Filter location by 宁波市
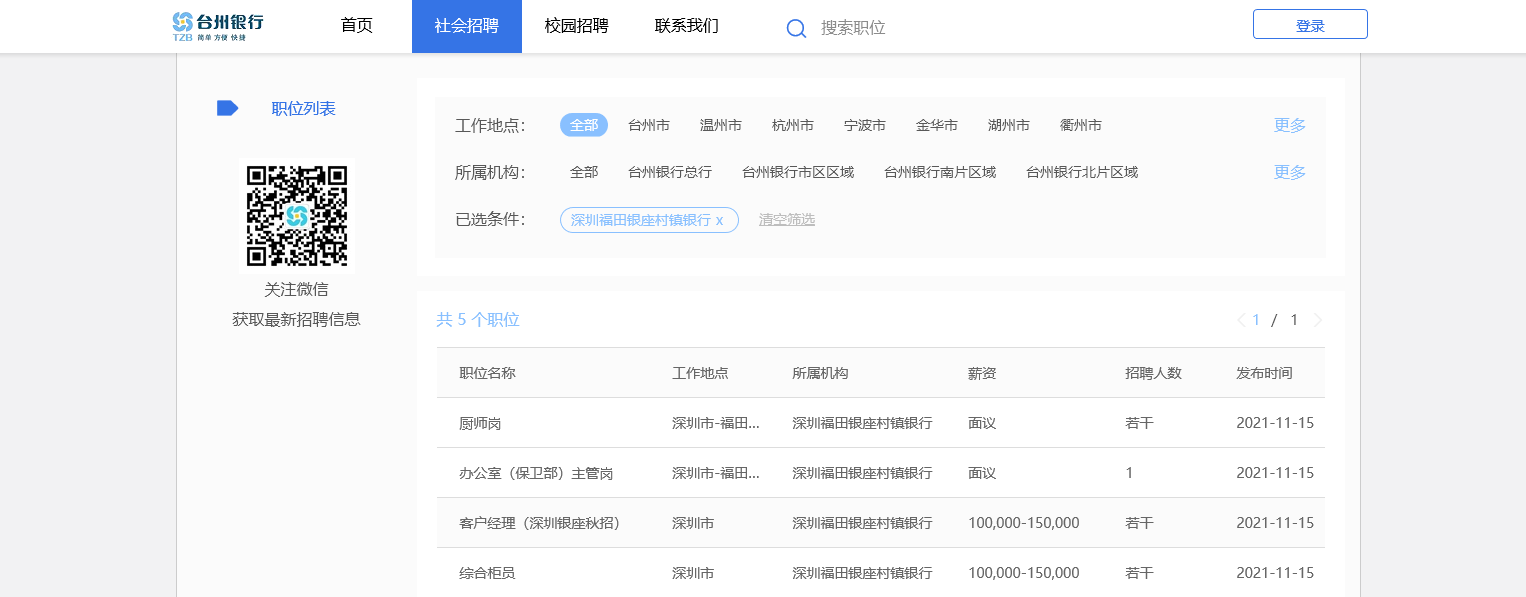The width and height of the screenshot is (1526, 597). coord(865,125)
